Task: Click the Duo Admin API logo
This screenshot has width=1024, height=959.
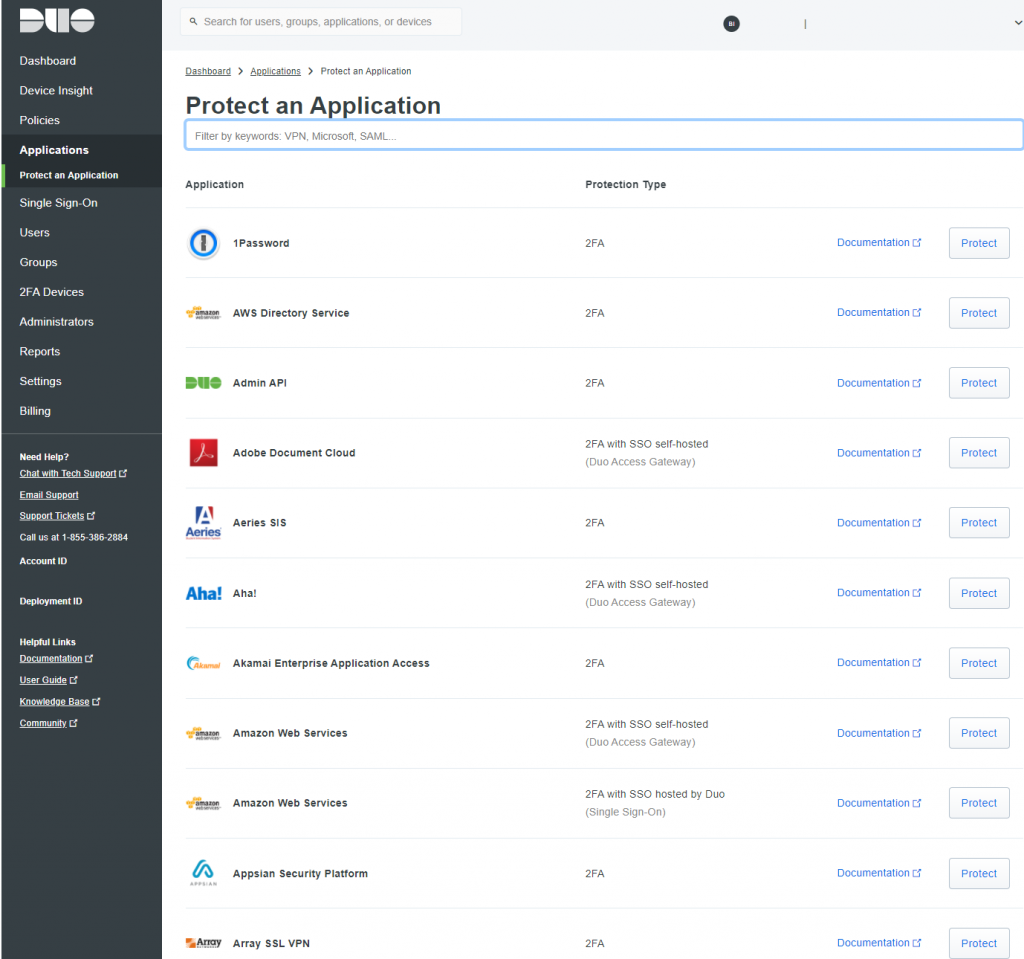Action: 203,383
